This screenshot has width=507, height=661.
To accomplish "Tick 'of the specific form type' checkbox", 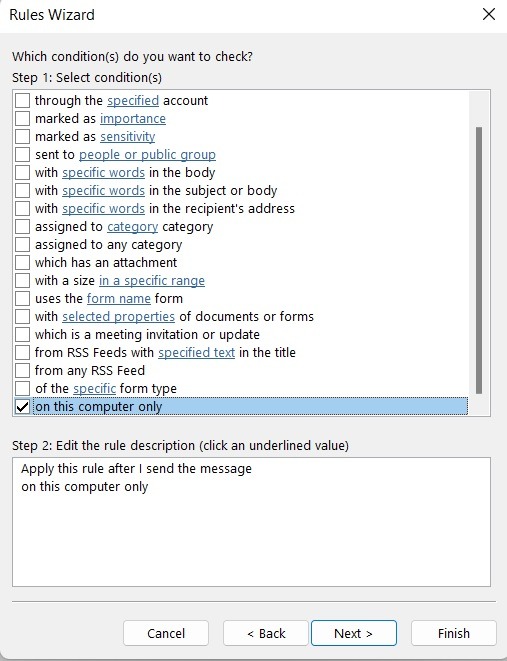I will [22, 388].
